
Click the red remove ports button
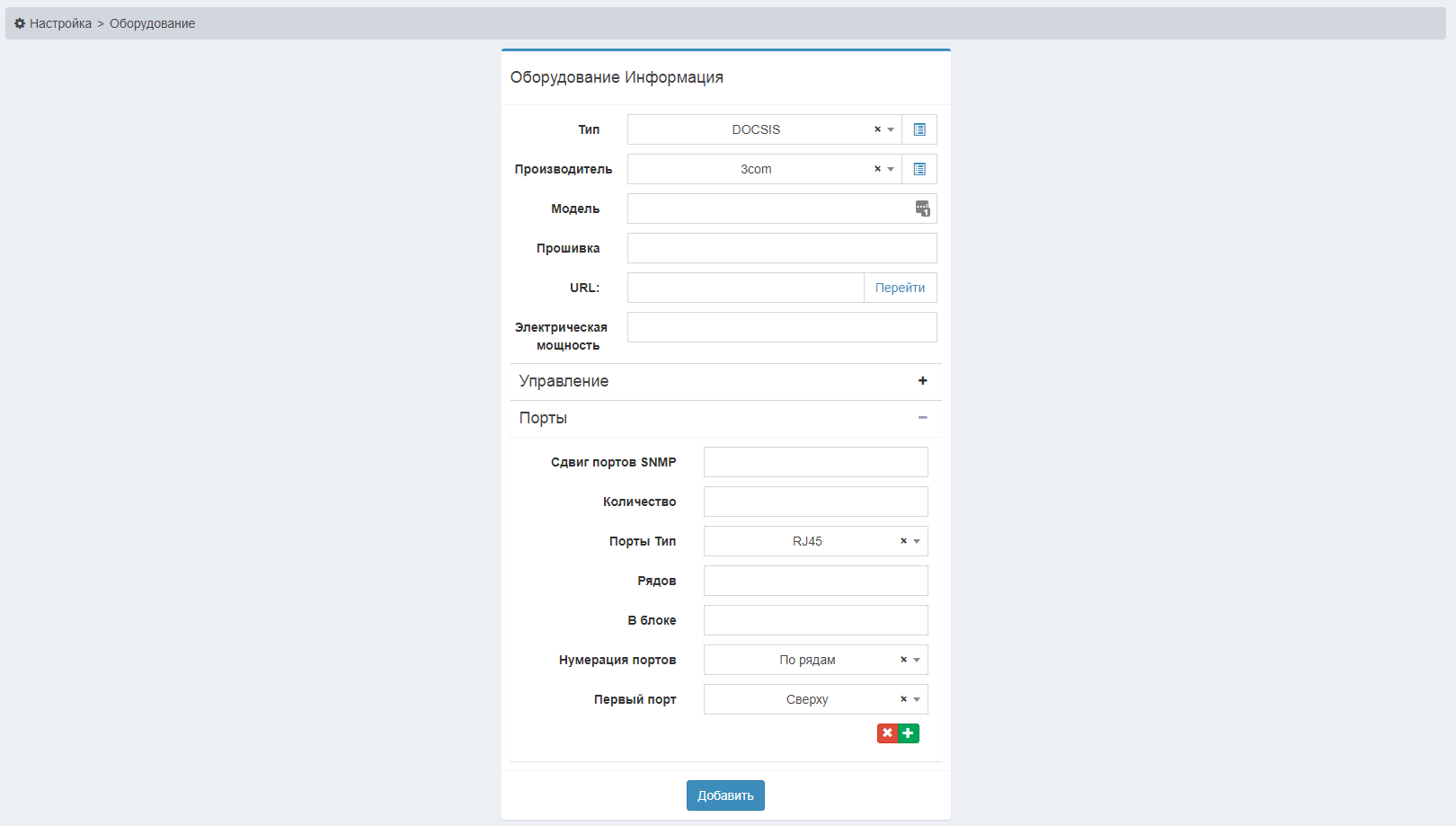pos(887,733)
